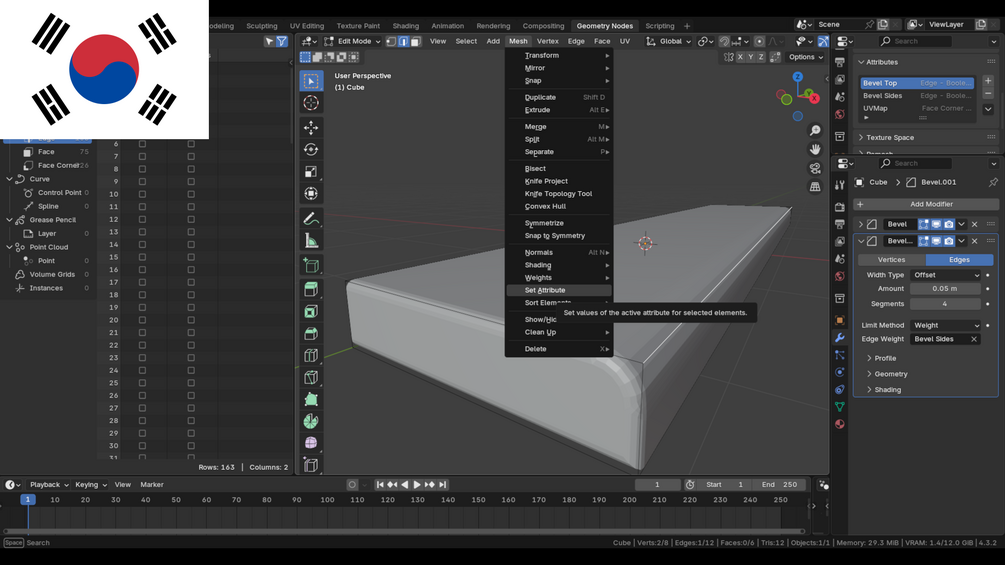Pick the Scale tool in toolbar

pyautogui.click(x=311, y=171)
